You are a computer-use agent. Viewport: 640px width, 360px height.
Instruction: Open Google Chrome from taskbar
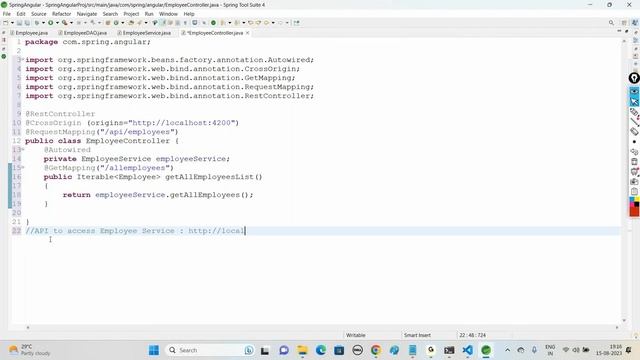tap(376, 350)
